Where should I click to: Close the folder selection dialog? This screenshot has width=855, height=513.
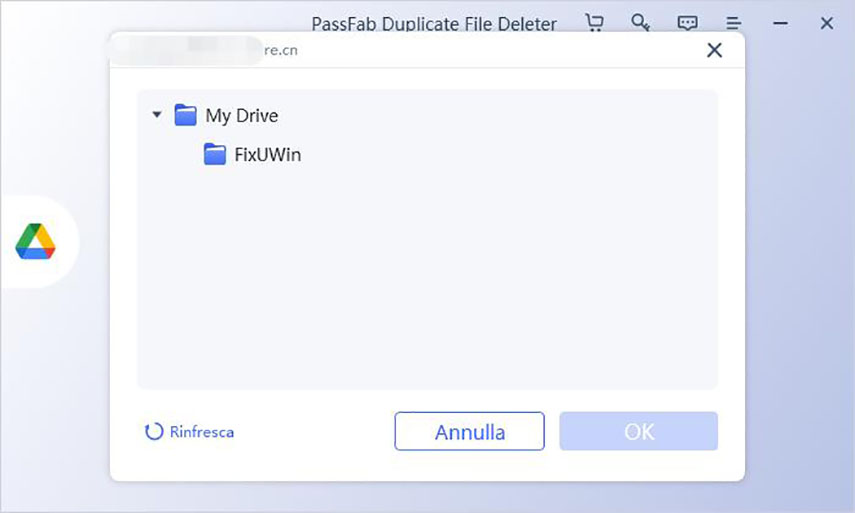pos(714,50)
